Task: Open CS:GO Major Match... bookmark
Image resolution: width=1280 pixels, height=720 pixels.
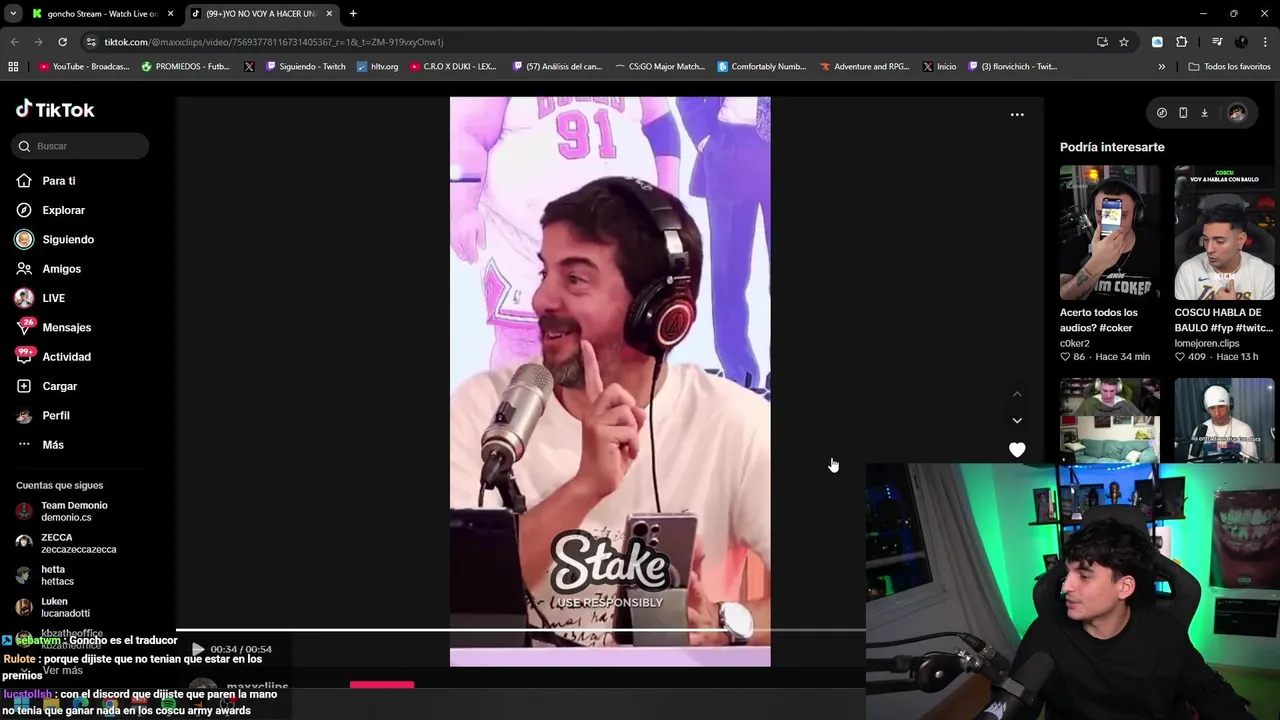Action: pyautogui.click(x=659, y=67)
